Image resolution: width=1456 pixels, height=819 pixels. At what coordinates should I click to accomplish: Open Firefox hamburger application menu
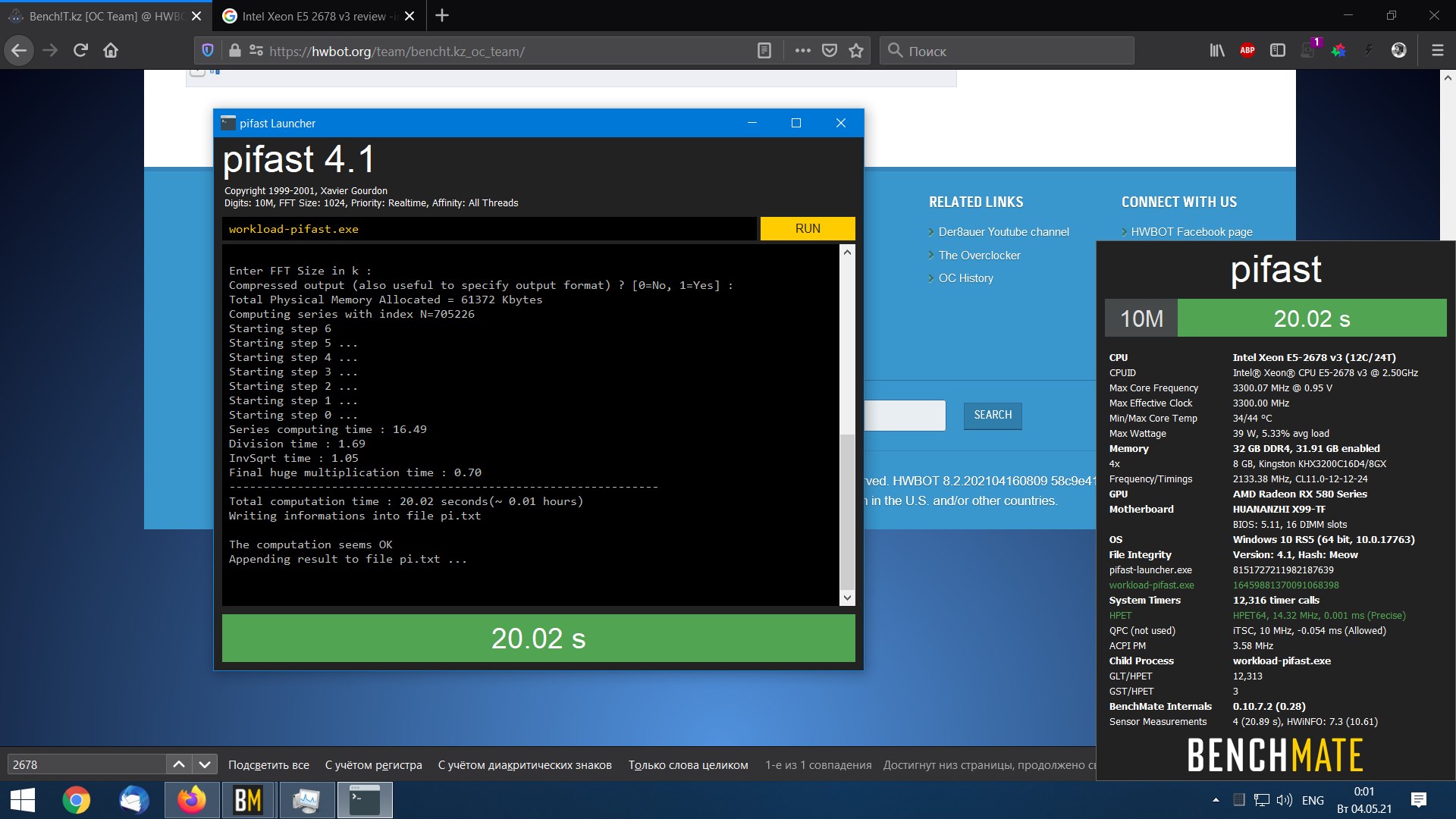tap(1437, 51)
